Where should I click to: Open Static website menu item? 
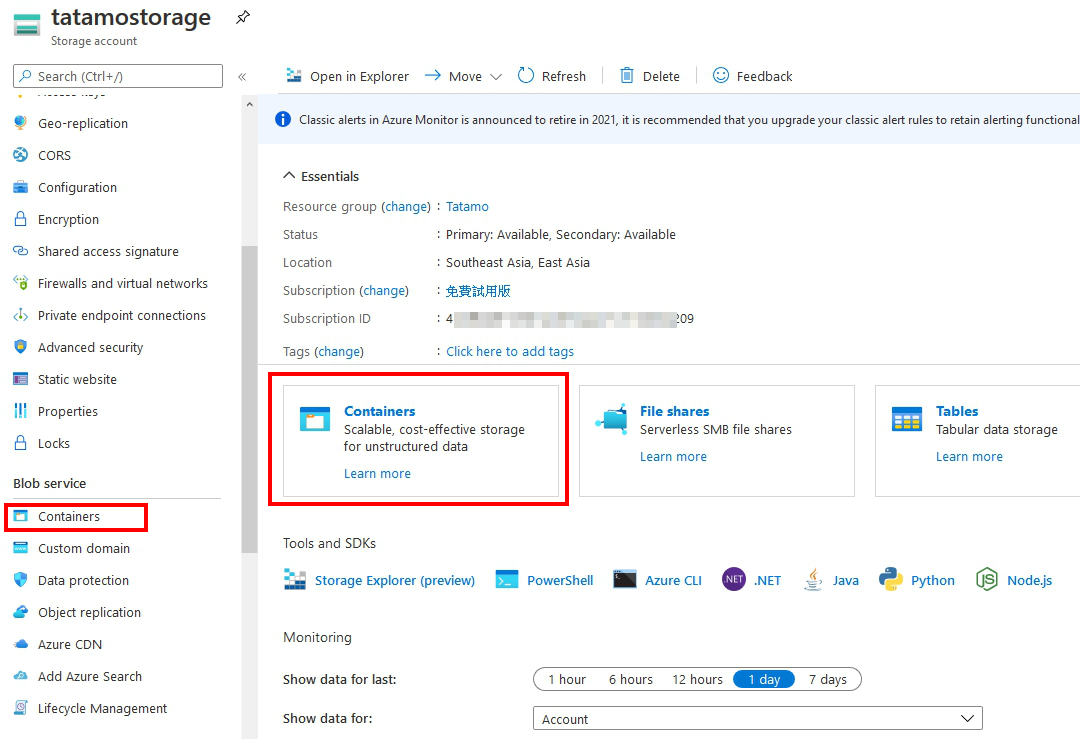[x=77, y=379]
